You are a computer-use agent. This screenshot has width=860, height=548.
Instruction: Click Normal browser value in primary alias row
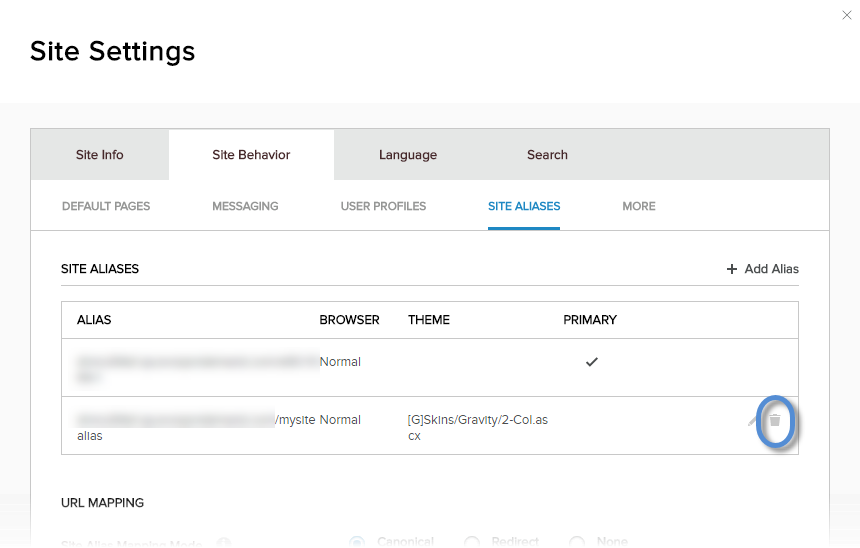point(340,362)
